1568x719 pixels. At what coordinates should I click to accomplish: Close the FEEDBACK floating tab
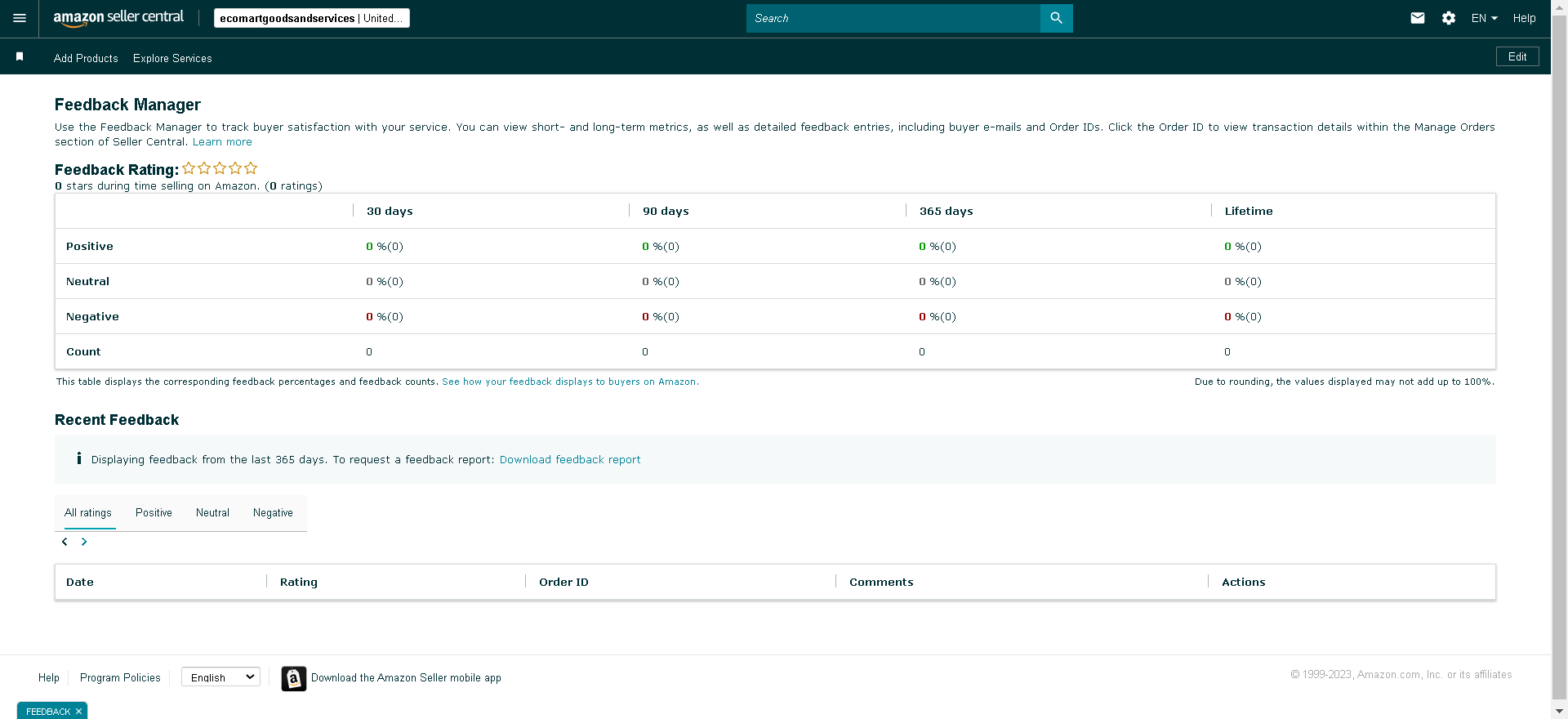click(x=78, y=712)
